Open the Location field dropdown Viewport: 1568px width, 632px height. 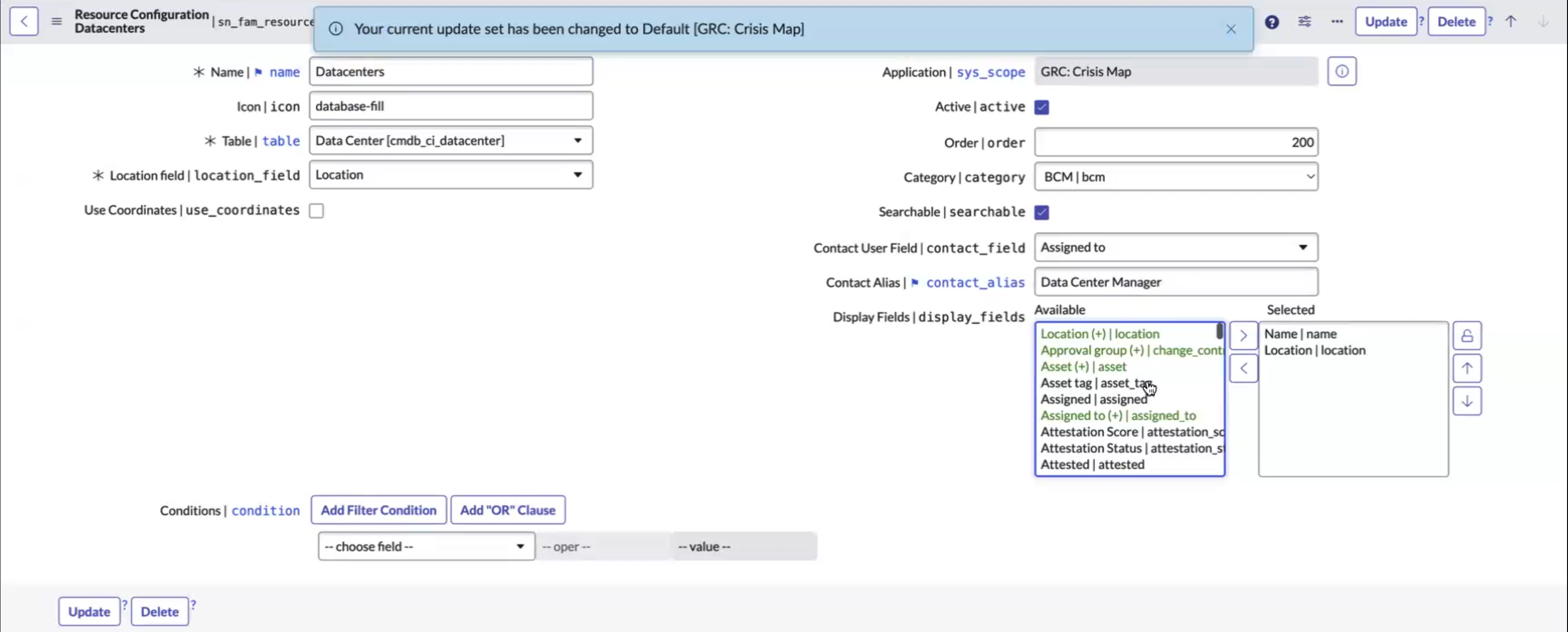[x=450, y=175]
